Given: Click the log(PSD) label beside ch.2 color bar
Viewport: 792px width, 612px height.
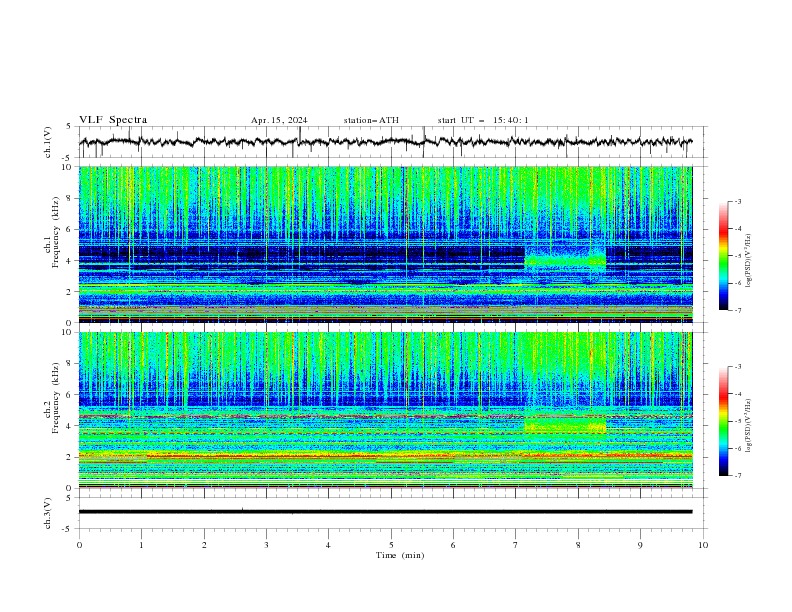Looking at the screenshot, I should pyautogui.click(x=748, y=425).
